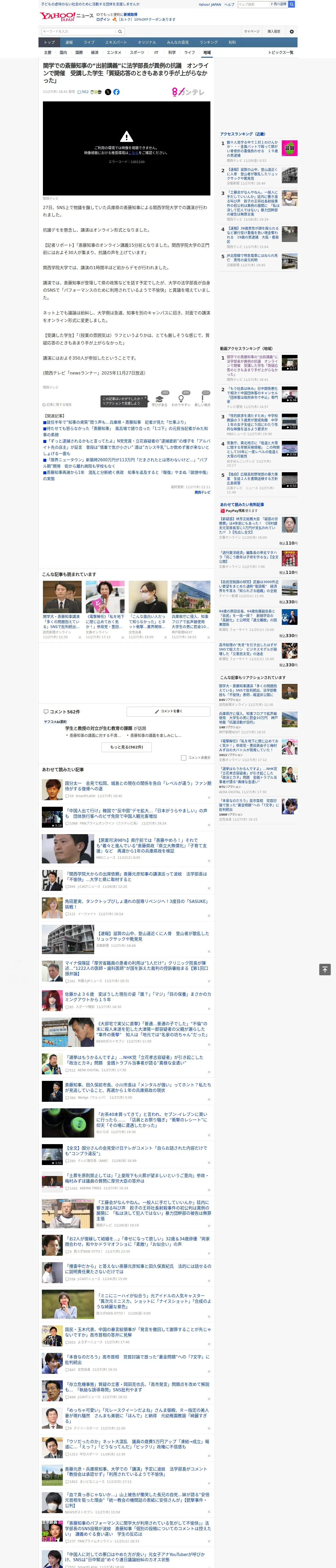Click the keyword search input field

pyautogui.click(x=79, y=32)
